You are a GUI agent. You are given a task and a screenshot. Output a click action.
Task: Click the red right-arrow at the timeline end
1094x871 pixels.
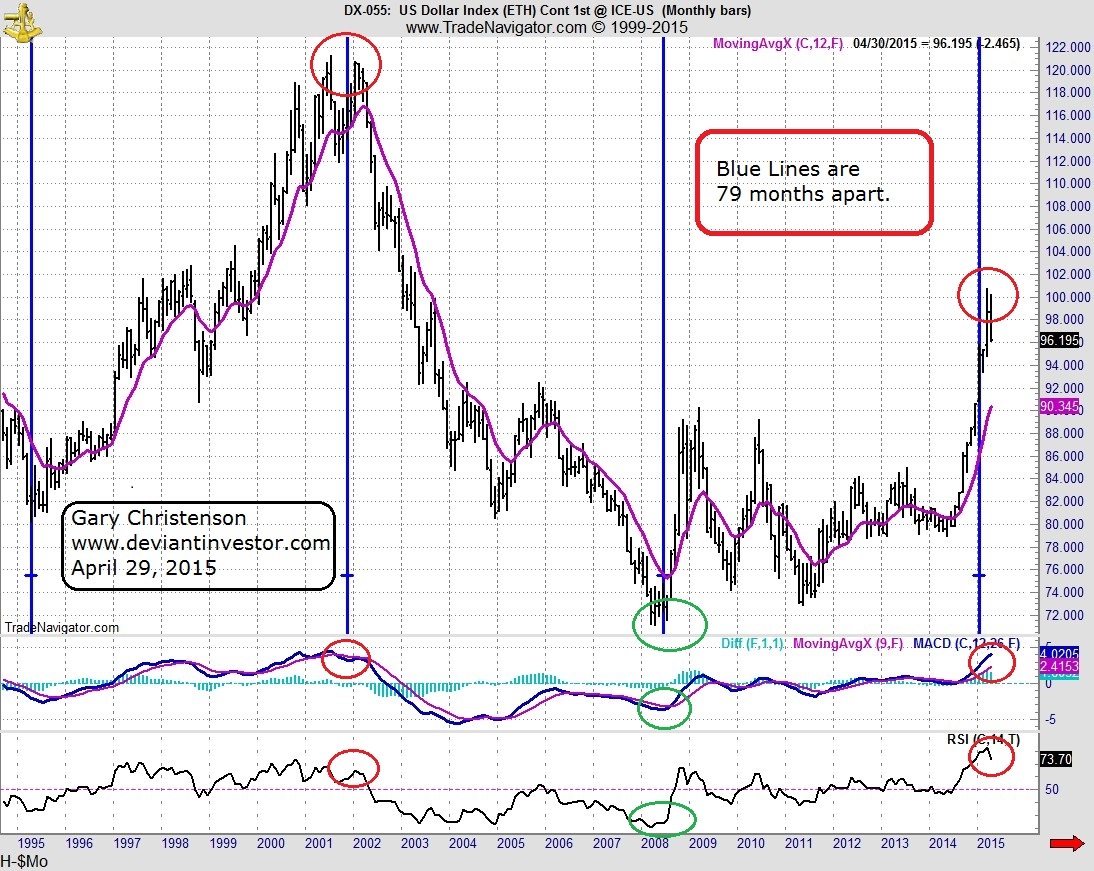(x=1066, y=844)
